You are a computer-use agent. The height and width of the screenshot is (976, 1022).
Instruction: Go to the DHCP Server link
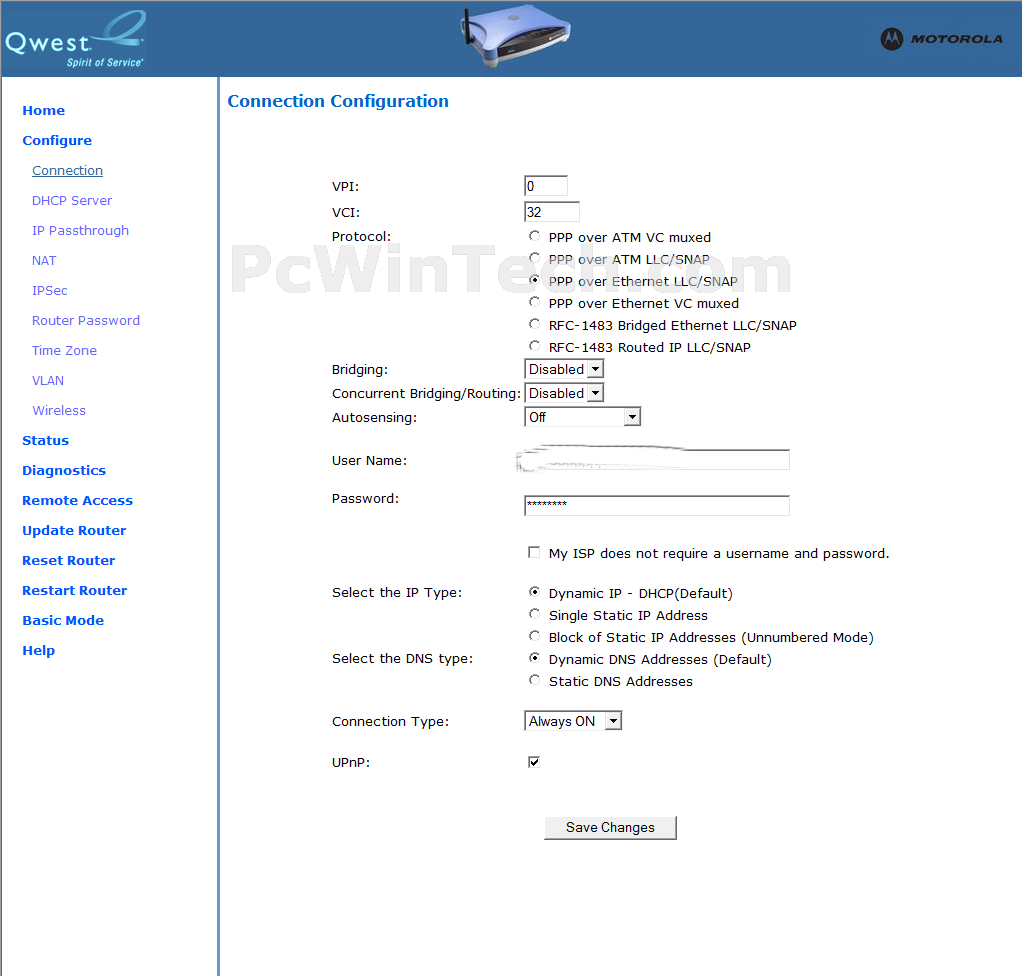point(72,200)
